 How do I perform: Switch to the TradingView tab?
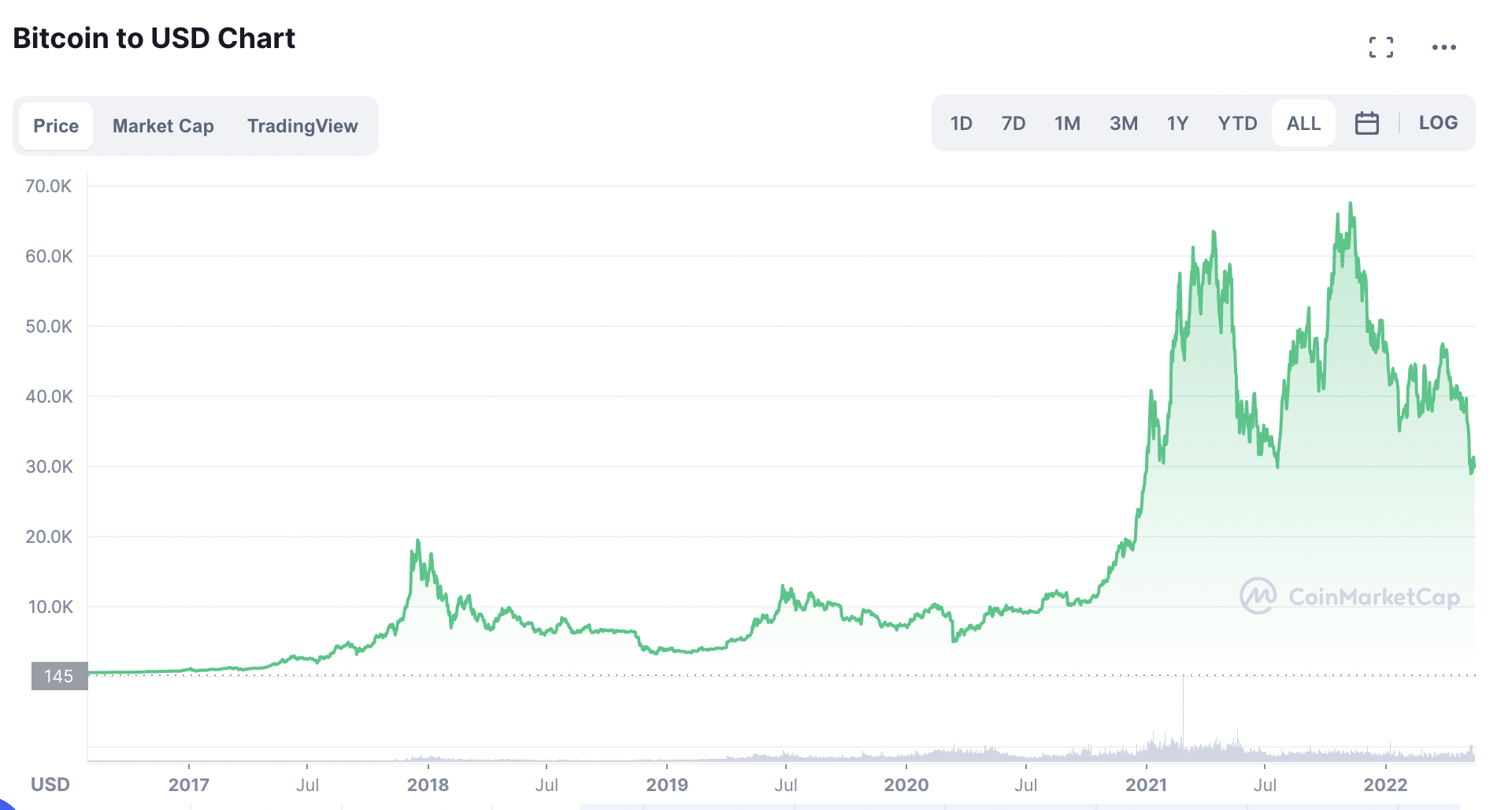point(302,126)
